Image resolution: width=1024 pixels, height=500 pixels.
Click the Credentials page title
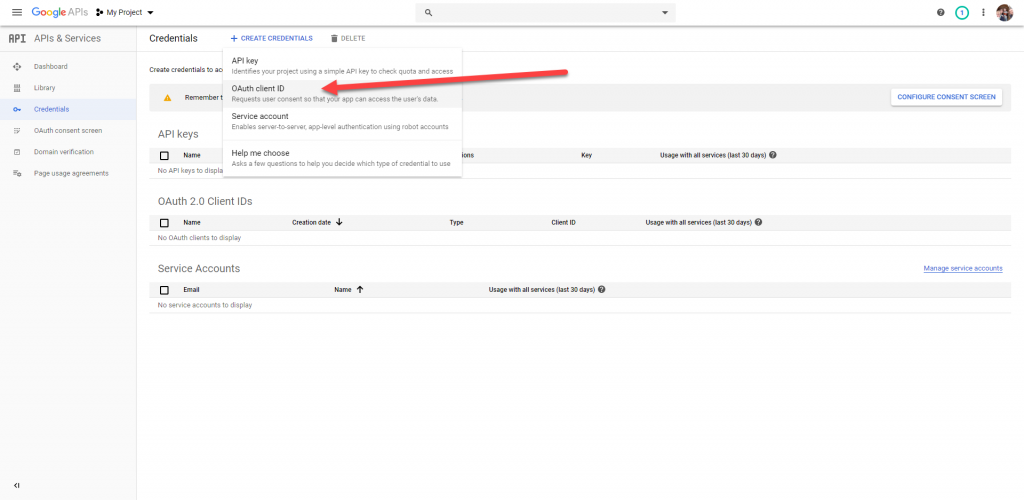(x=173, y=39)
